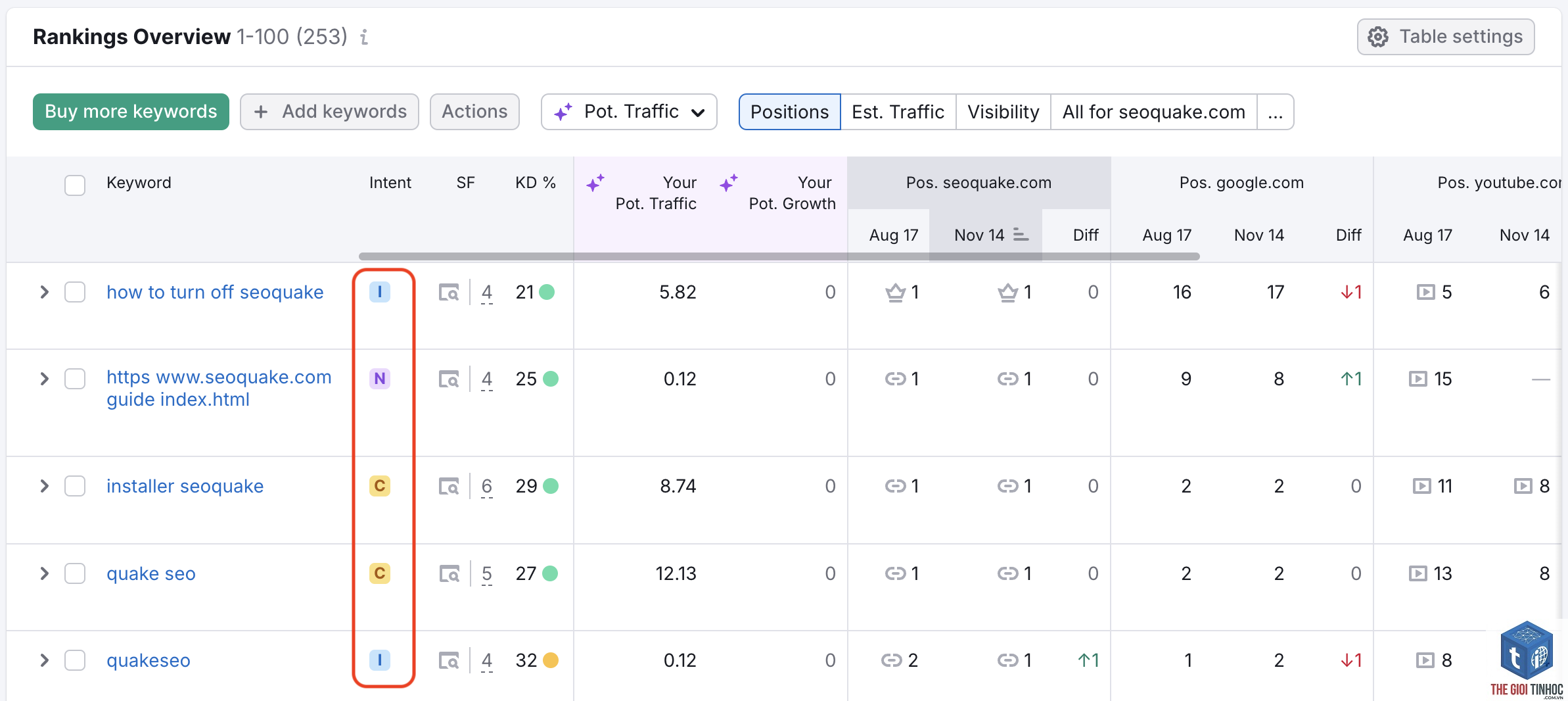This screenshot has height=701, width=1568.
Task: Tick checkbox for how to turn off seoquake
Action: [x=75, y=292]
